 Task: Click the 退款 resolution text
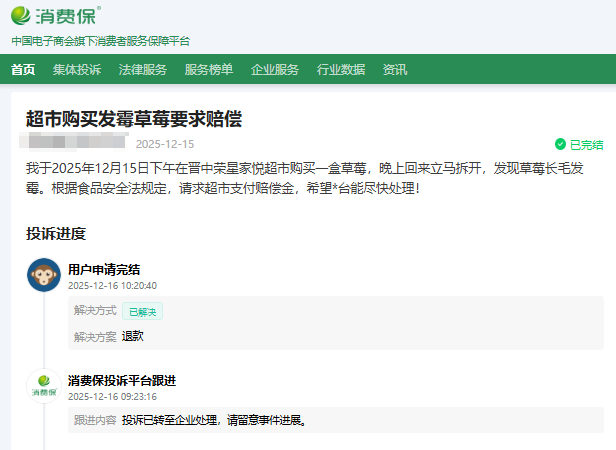click(x=133, y=336)
